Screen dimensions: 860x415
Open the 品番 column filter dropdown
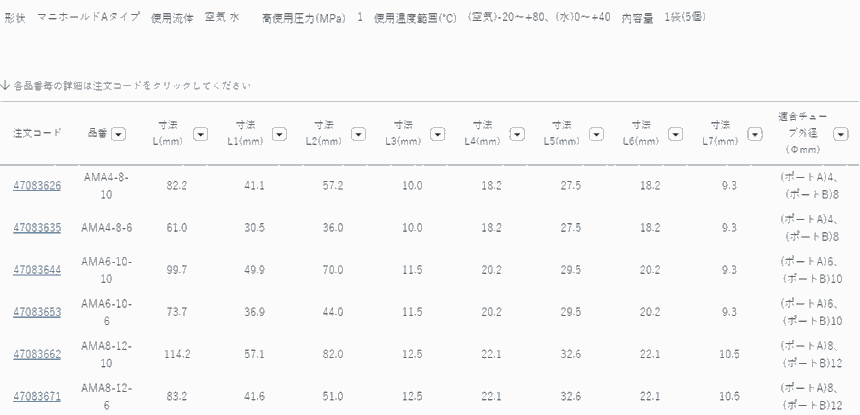pos(119,133)
